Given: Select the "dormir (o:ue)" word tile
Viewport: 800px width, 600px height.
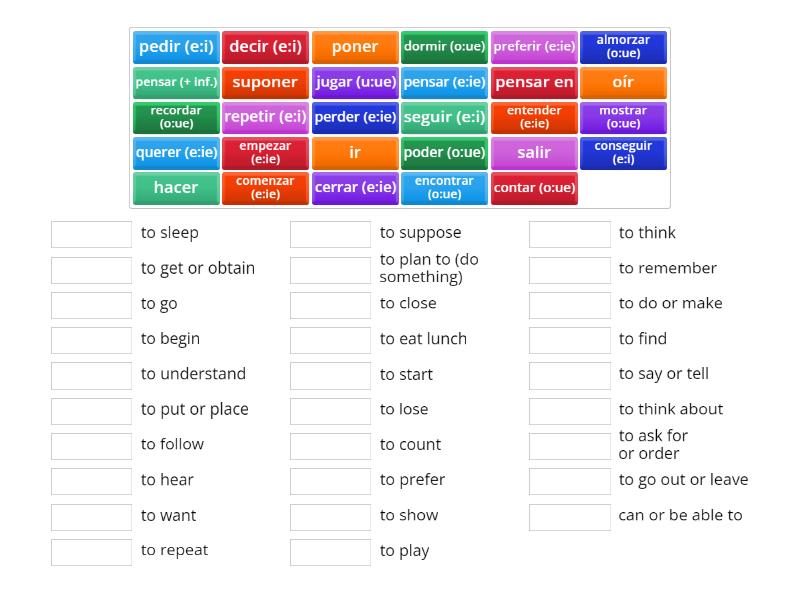Looking at the screenshot, I should point(444,46).
